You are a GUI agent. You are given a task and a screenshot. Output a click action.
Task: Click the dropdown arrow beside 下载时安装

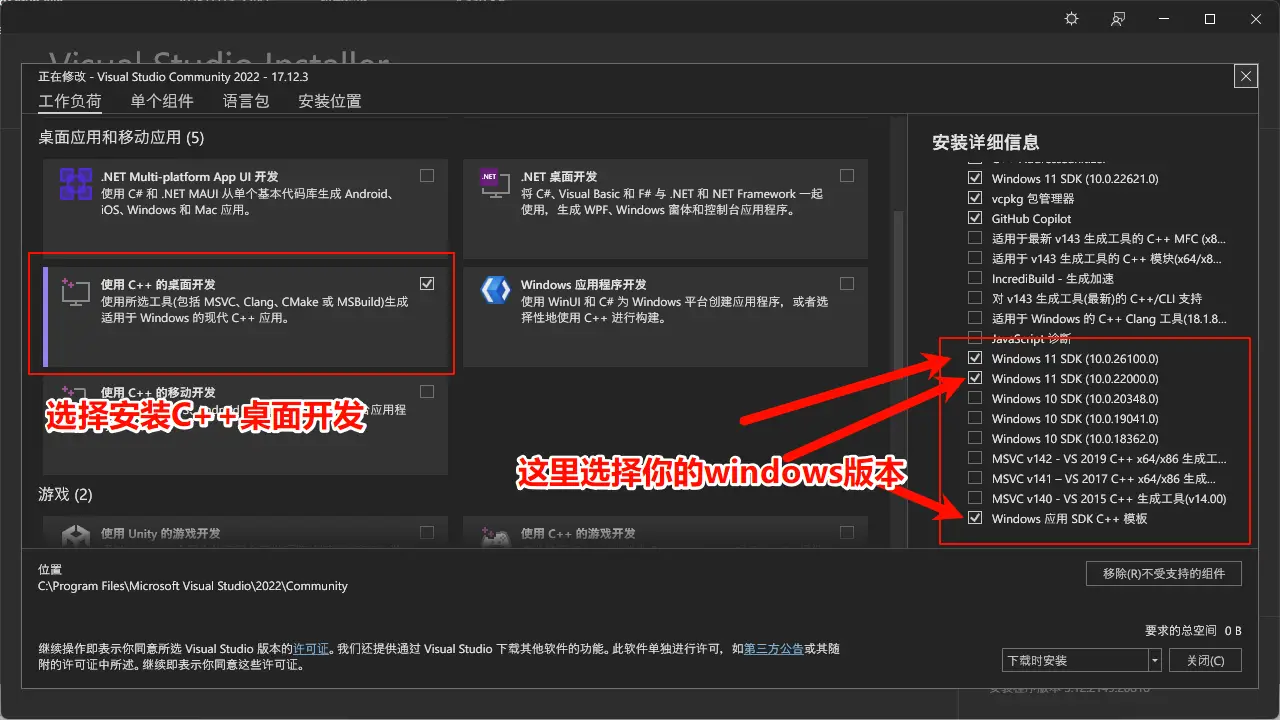point(1154,660)
